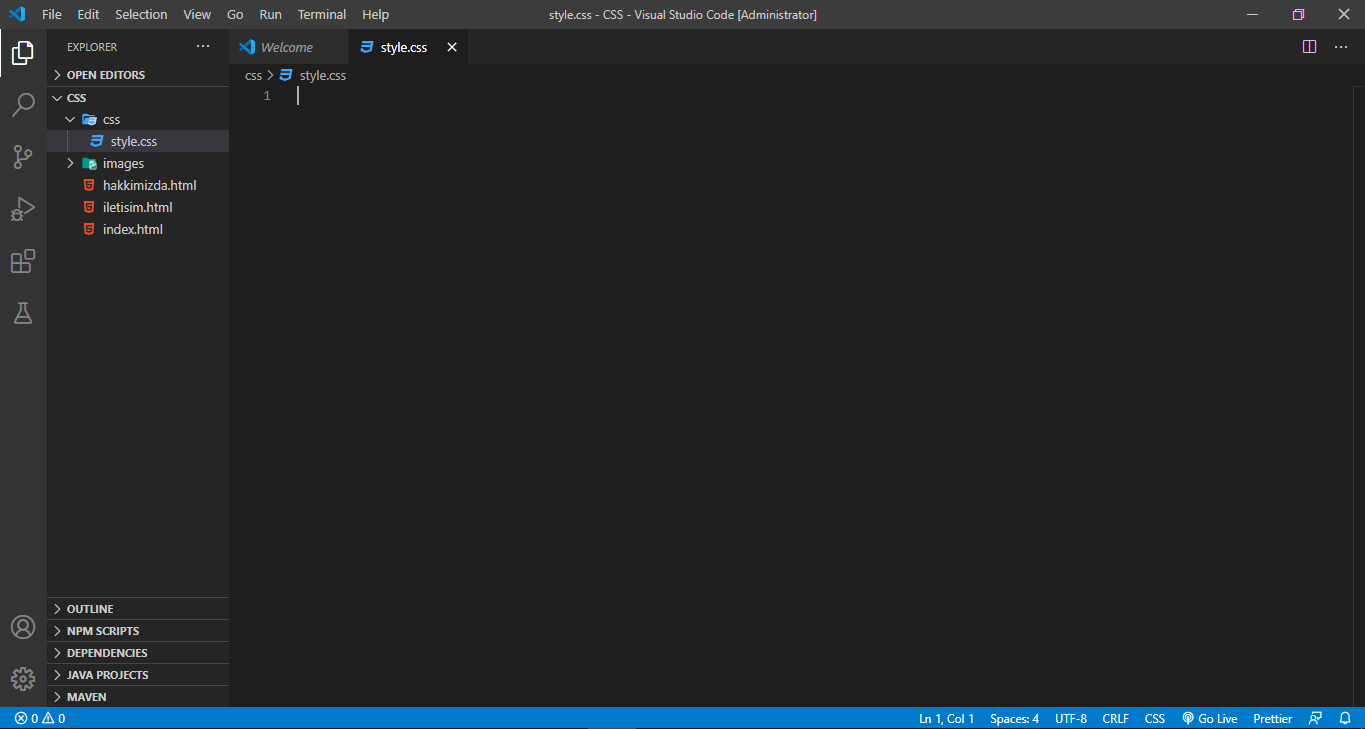Click the Prettier status bar button

tap(1272, 718)
